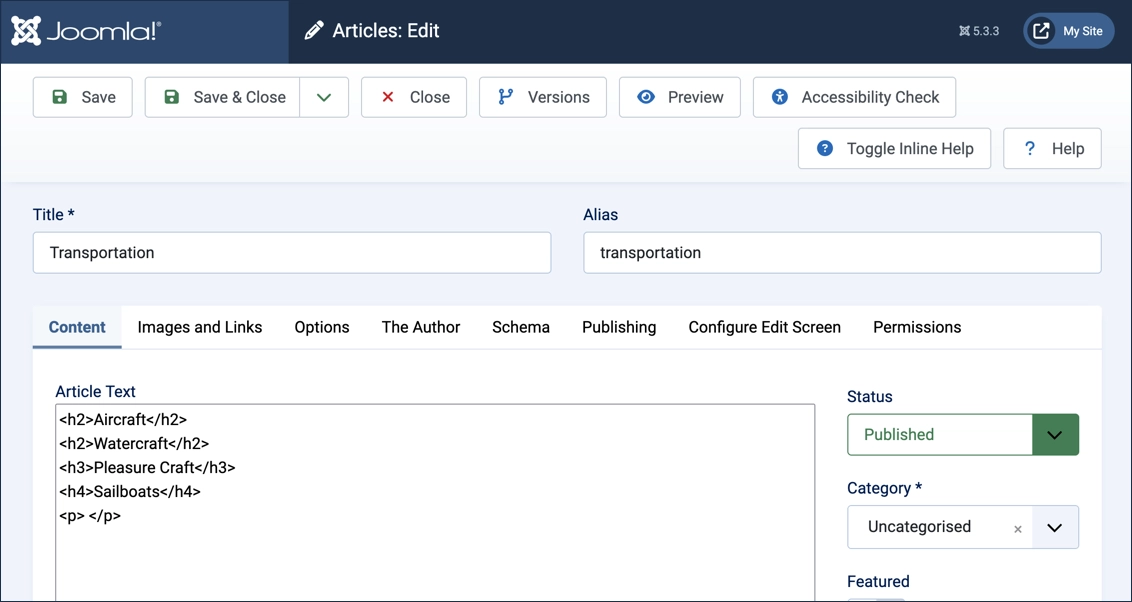Screen dimensions: 1132x602
Task: Switch to the Images and Links tab
Action: click(x=199, y=327)
